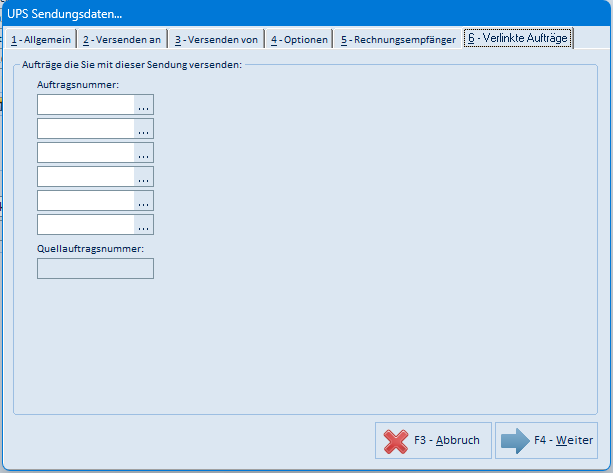Click the UPS Sendungsdaten window title
613x473 pixels.
click(x=65, y=14)
